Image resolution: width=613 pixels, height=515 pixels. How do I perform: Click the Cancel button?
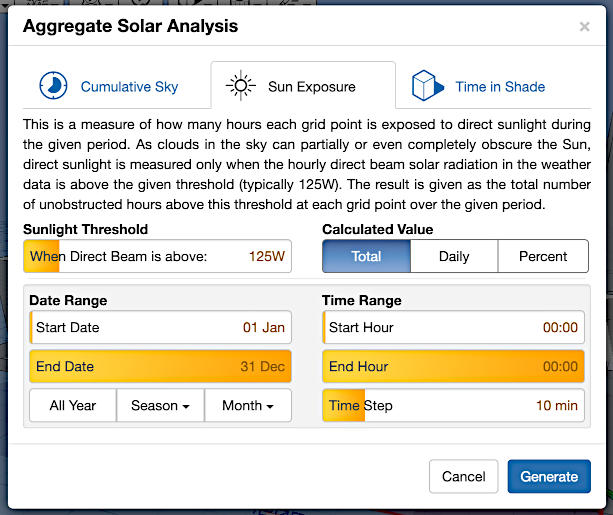click(463, 476)
